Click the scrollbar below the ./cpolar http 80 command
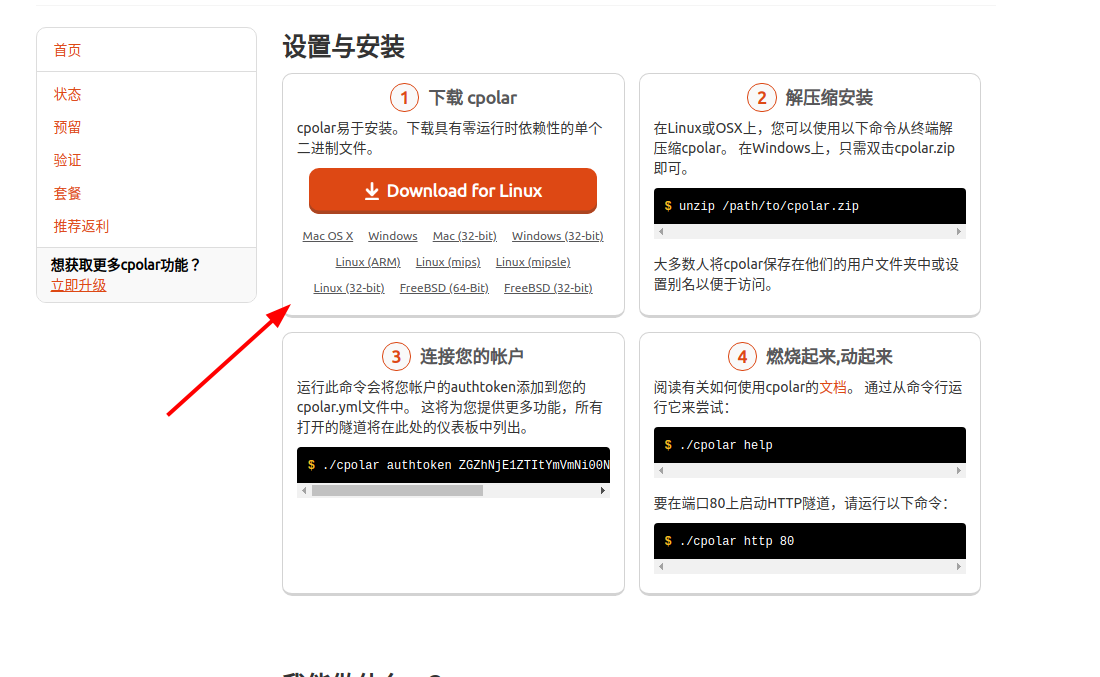Image resolution: width=1100 pixels, height=677 pixels. pos(810,567)
